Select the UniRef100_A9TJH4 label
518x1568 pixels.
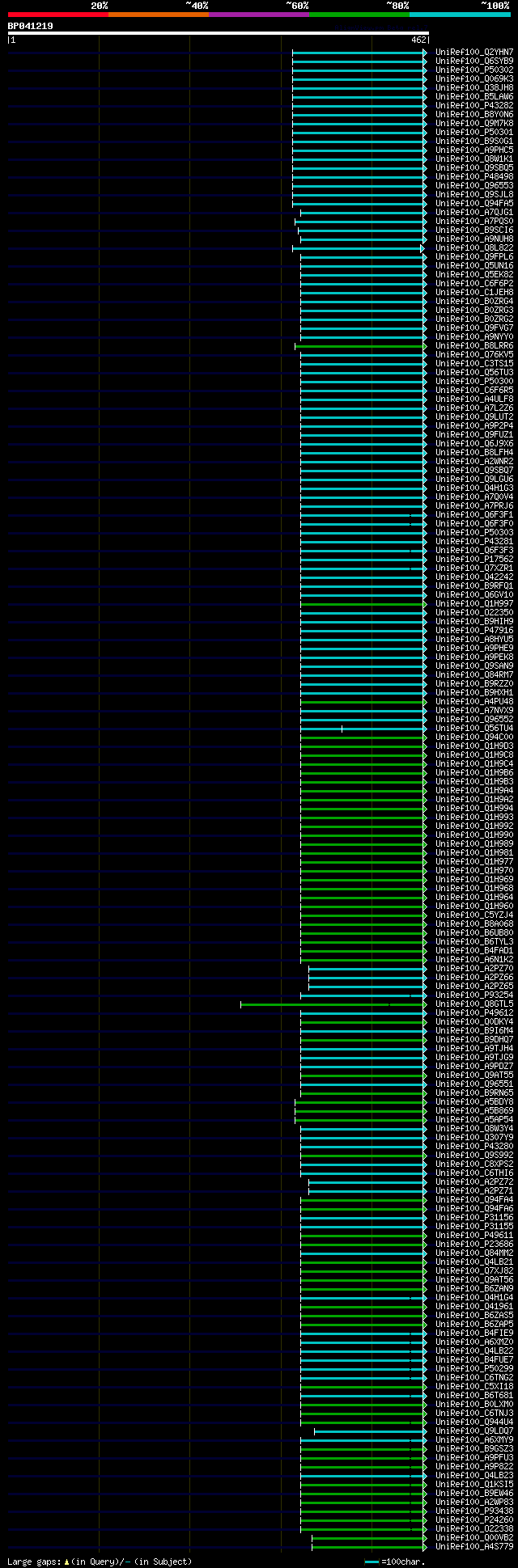point(474,1048)
